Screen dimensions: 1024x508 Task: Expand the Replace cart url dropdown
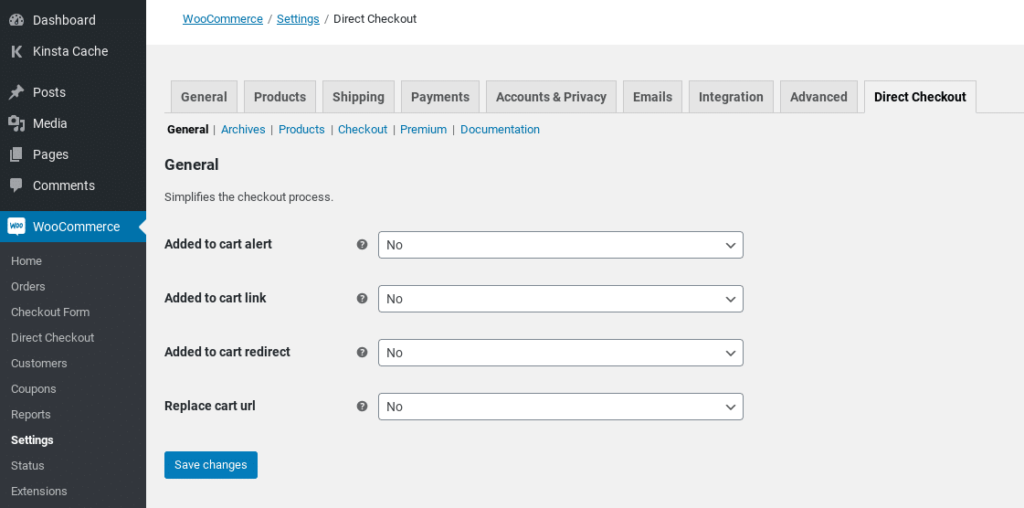(x=560, y=407)
